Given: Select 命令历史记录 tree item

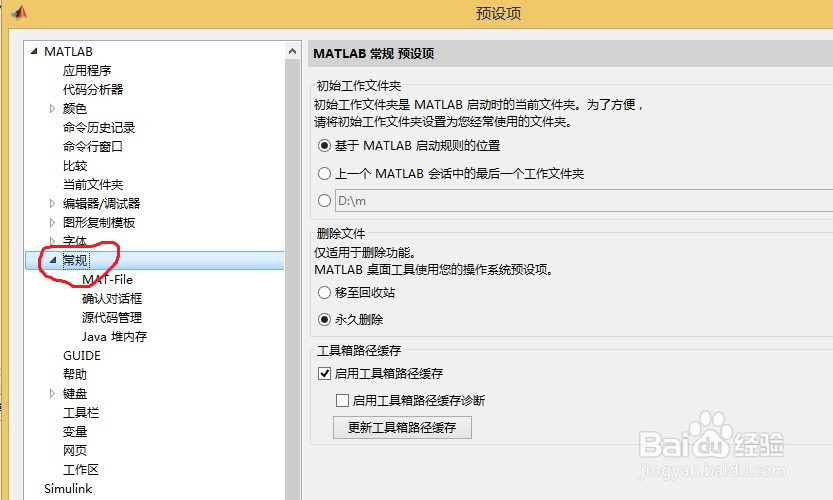Looking at the screenshot, I should pyautogui.click(x=99, y=128).
